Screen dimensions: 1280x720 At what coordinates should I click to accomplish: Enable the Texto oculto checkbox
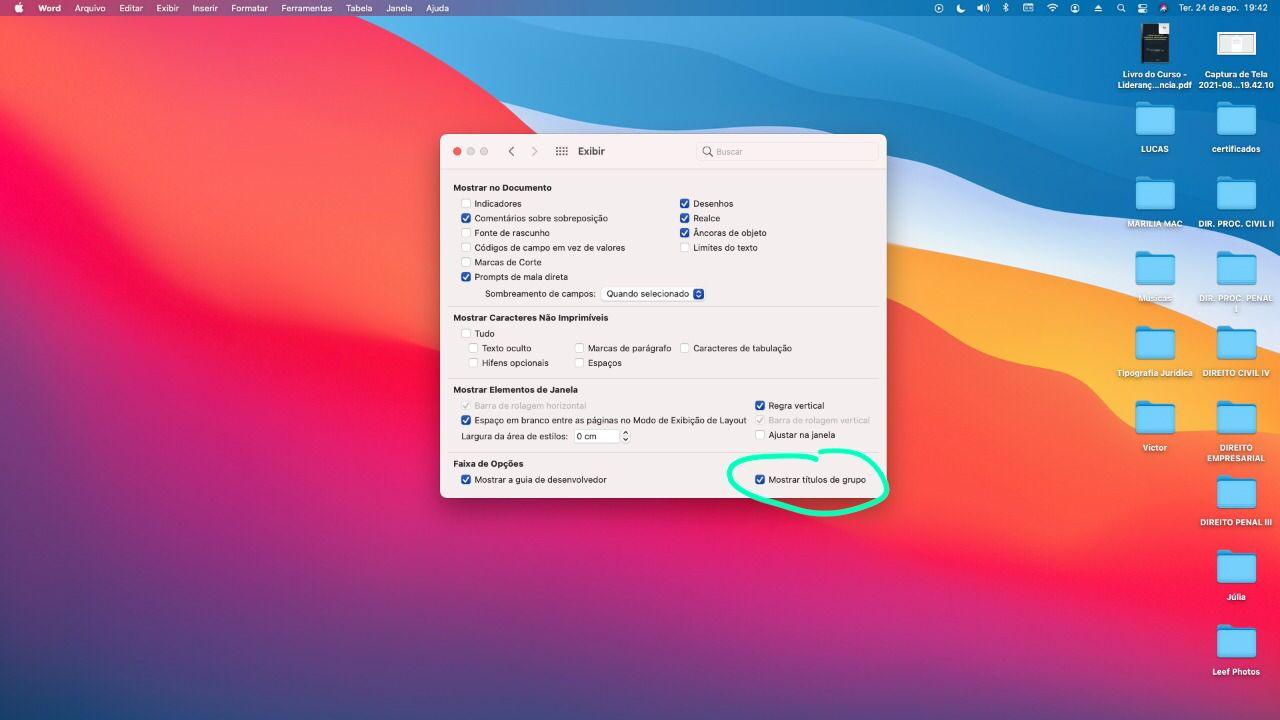click(473, 348)
